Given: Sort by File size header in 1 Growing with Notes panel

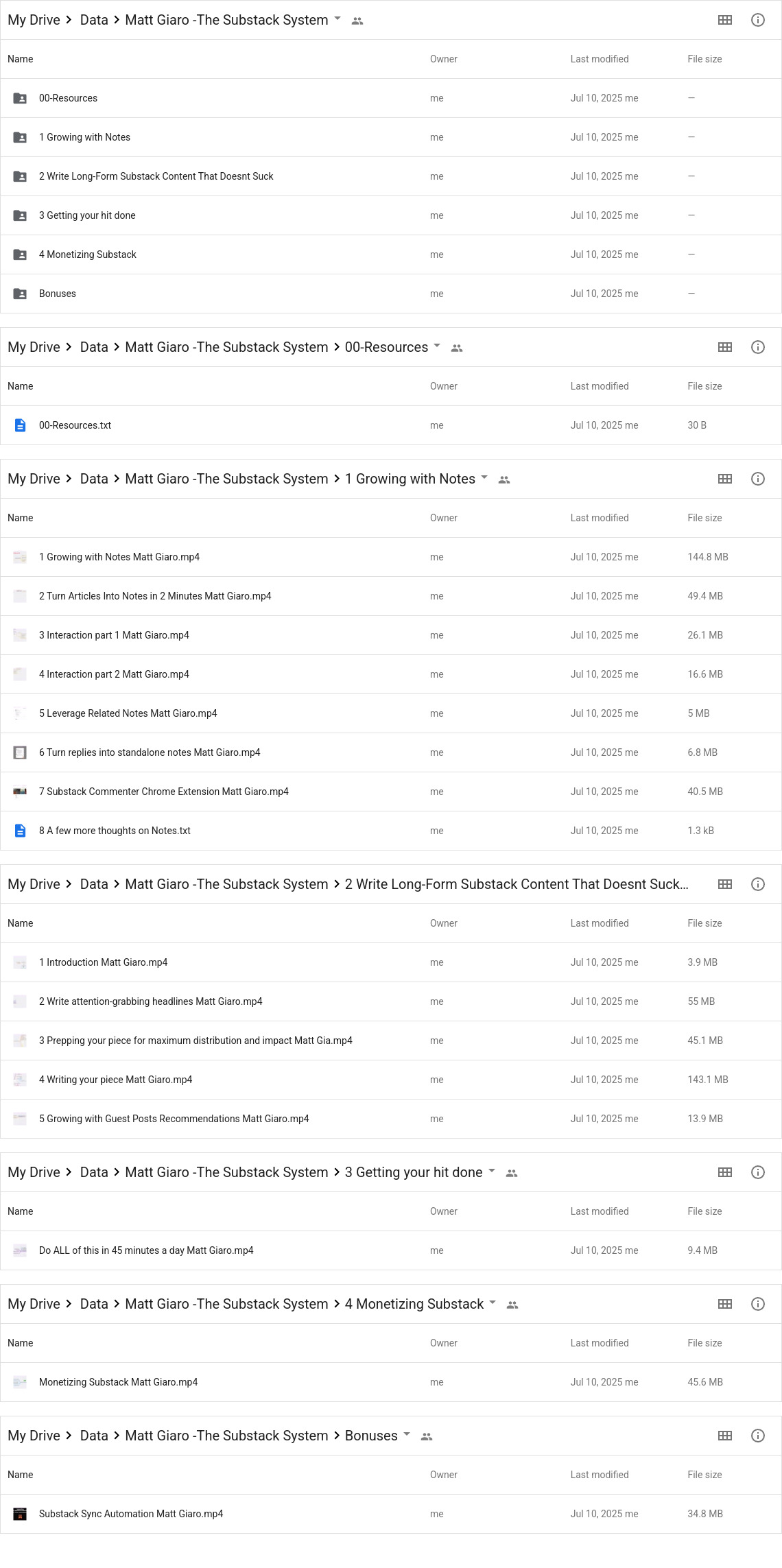Looking at the screenshot, I should pyautogui.click(x=704, y=518).
